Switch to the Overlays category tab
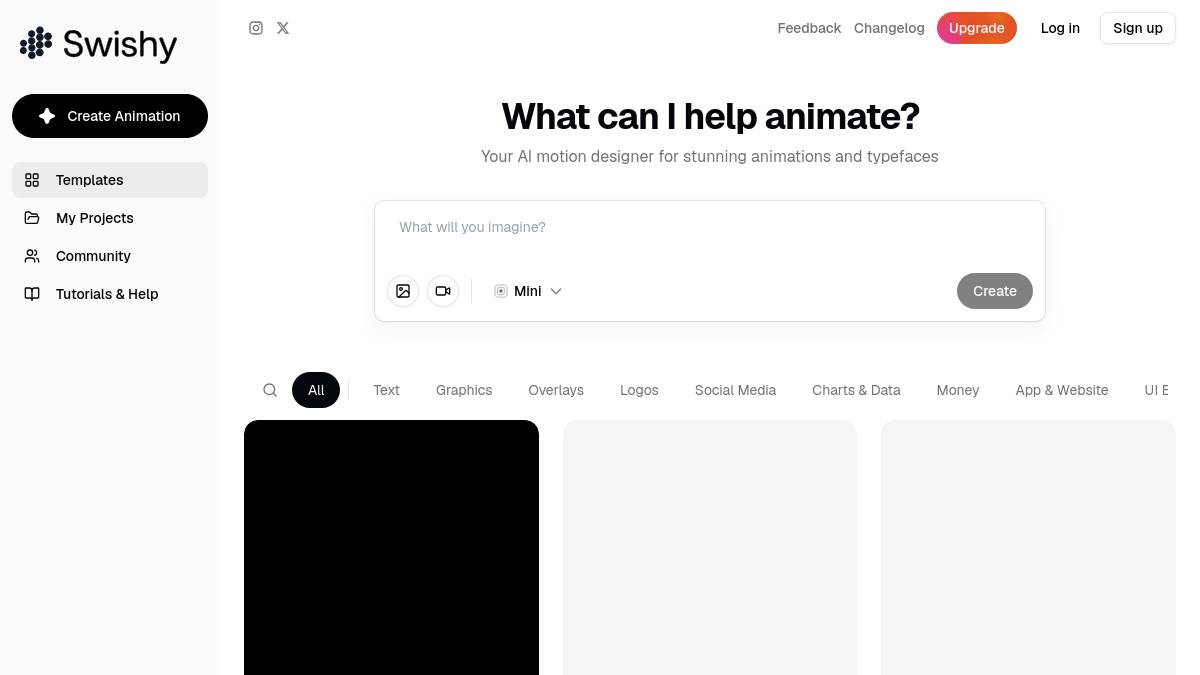The width and height of the screenshot is (1200, 675). pos(556,390)
